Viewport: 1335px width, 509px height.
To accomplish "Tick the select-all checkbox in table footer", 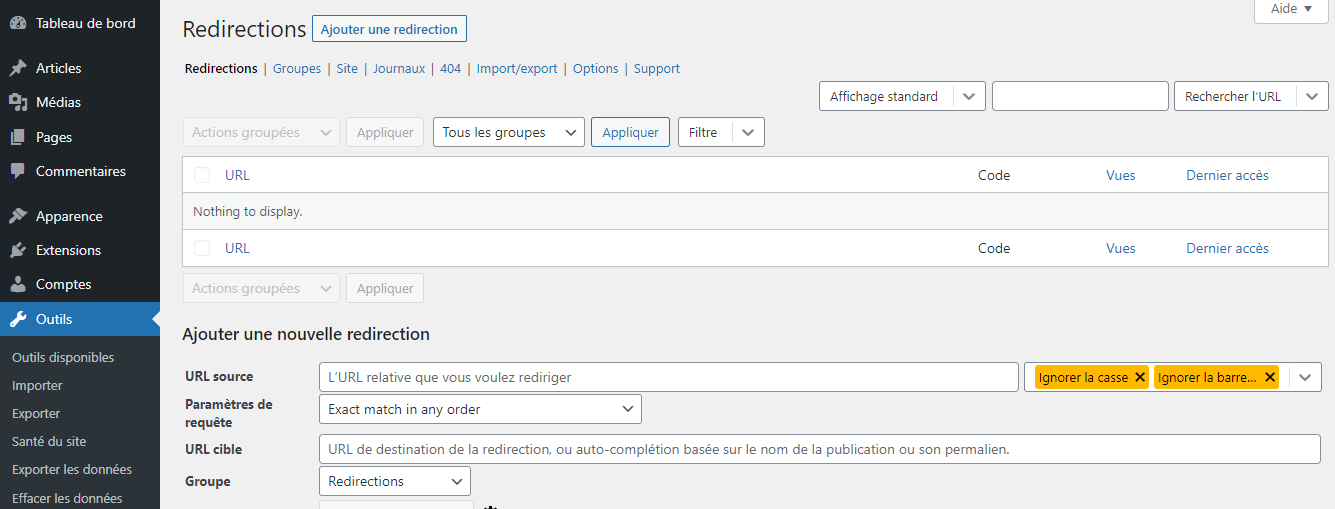I will pyautogui.click(x=202, y=248).
